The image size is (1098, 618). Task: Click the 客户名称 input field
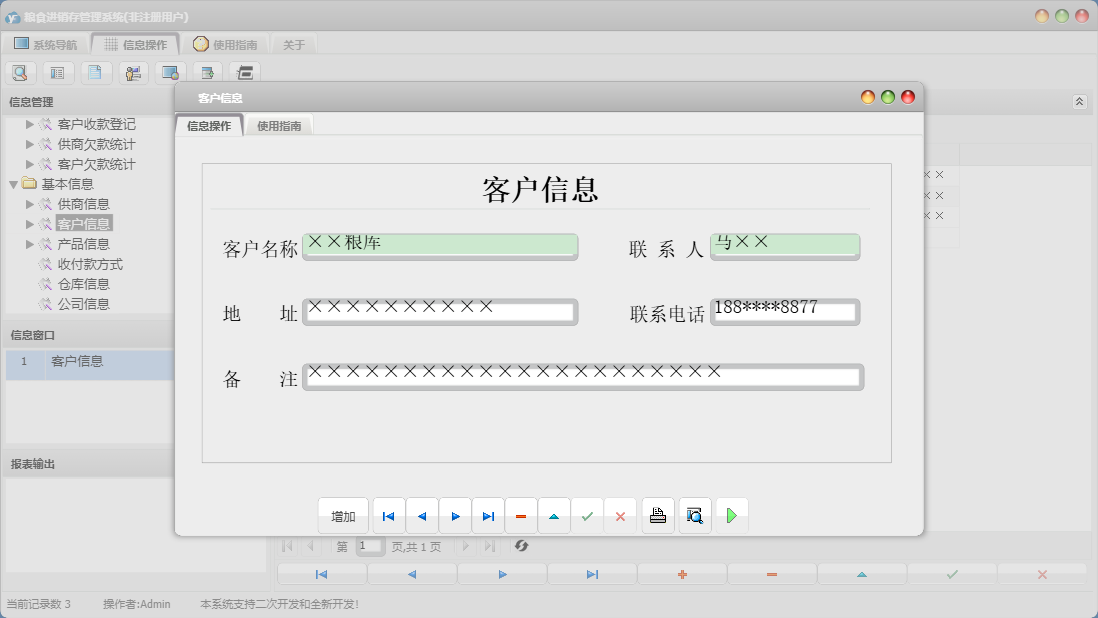[440, 246]
